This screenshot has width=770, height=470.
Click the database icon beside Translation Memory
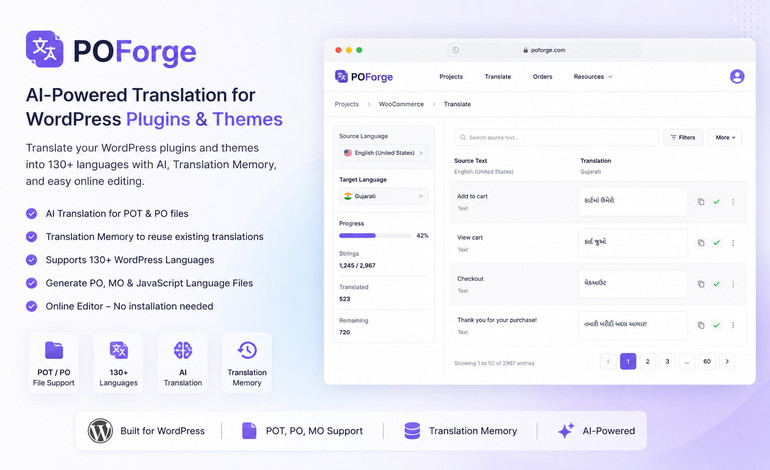pyautogui.click(x=412, y=431)
